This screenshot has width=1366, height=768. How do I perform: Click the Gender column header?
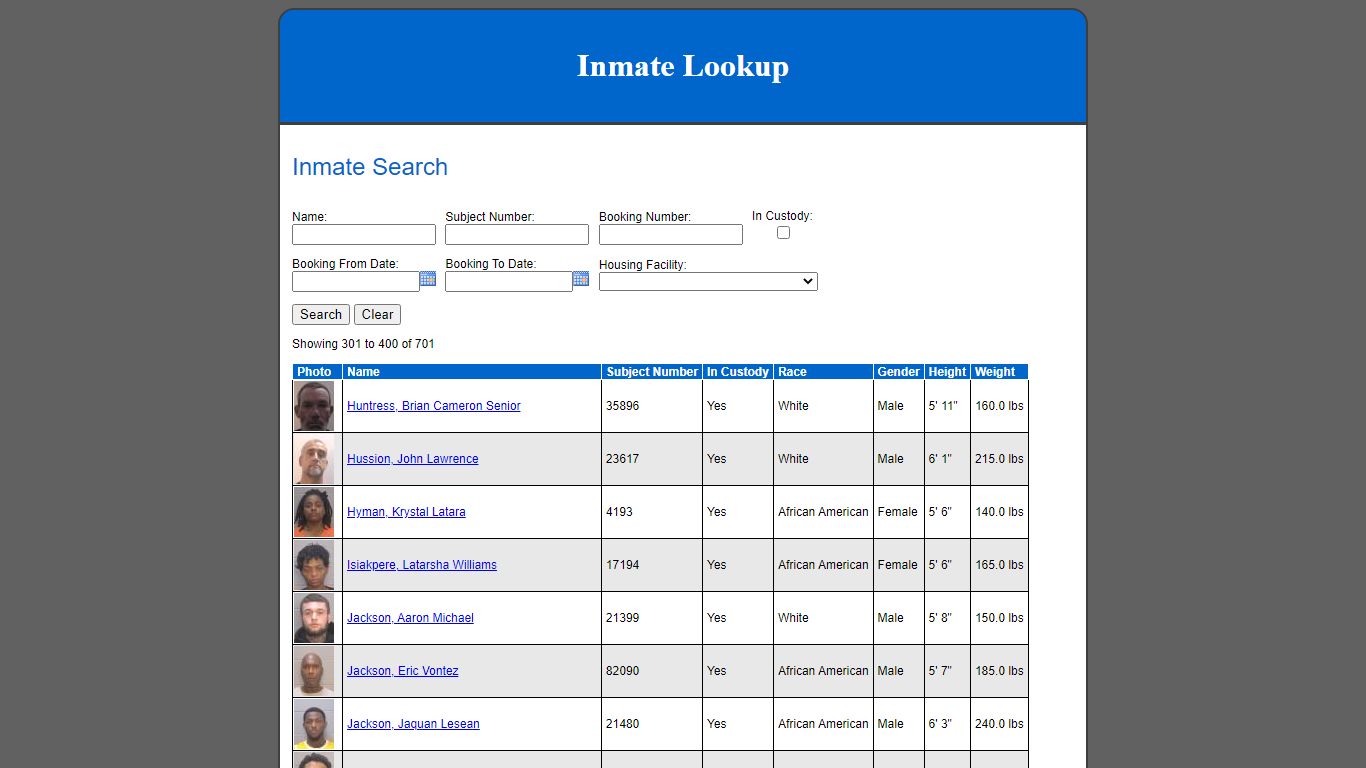click(899, 372)
